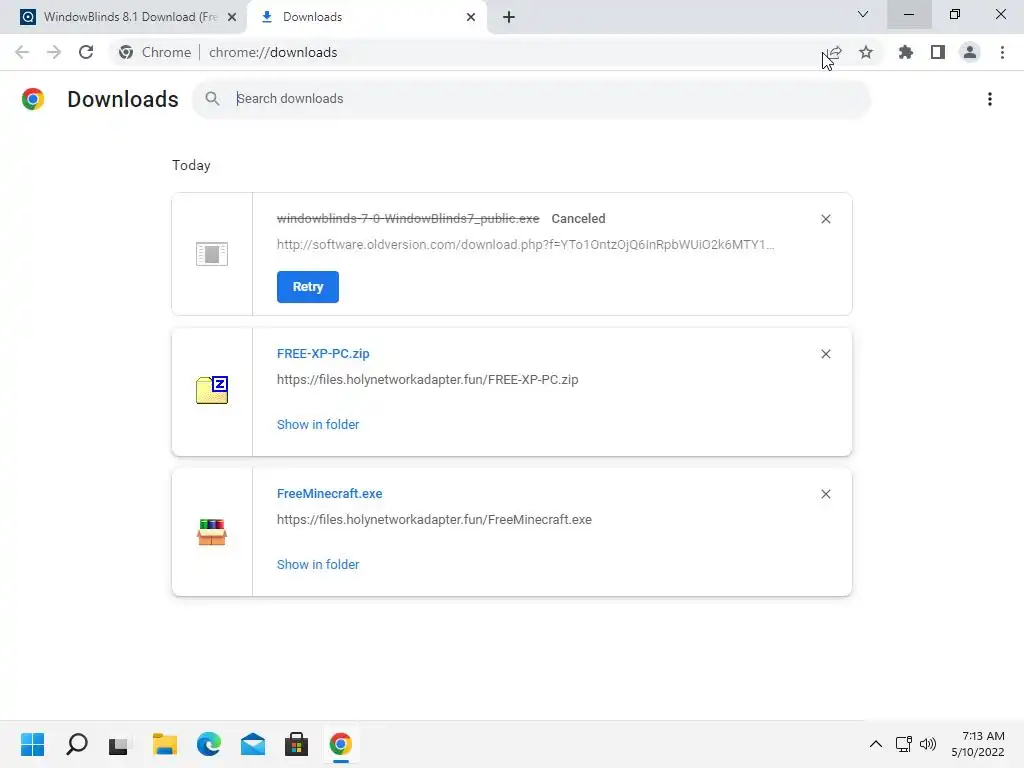This screenshot has height=768, width=1024.
Task: Click the Downloads page title
Action: (123, 99)
